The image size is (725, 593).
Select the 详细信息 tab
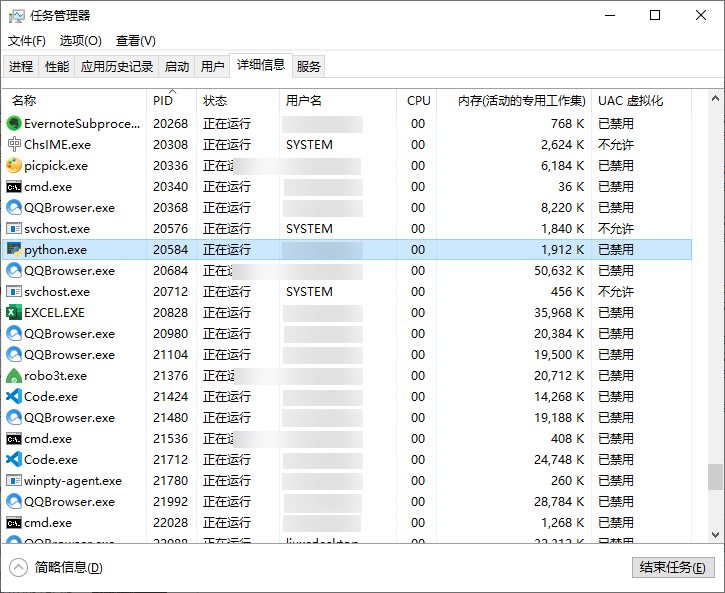pyautogui.click(x=261, y=65)
